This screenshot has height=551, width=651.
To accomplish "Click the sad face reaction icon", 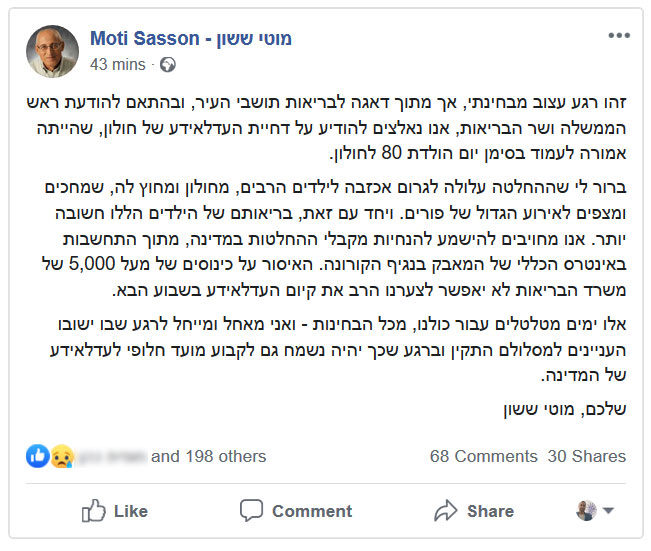I will click(x=61, y=456).
